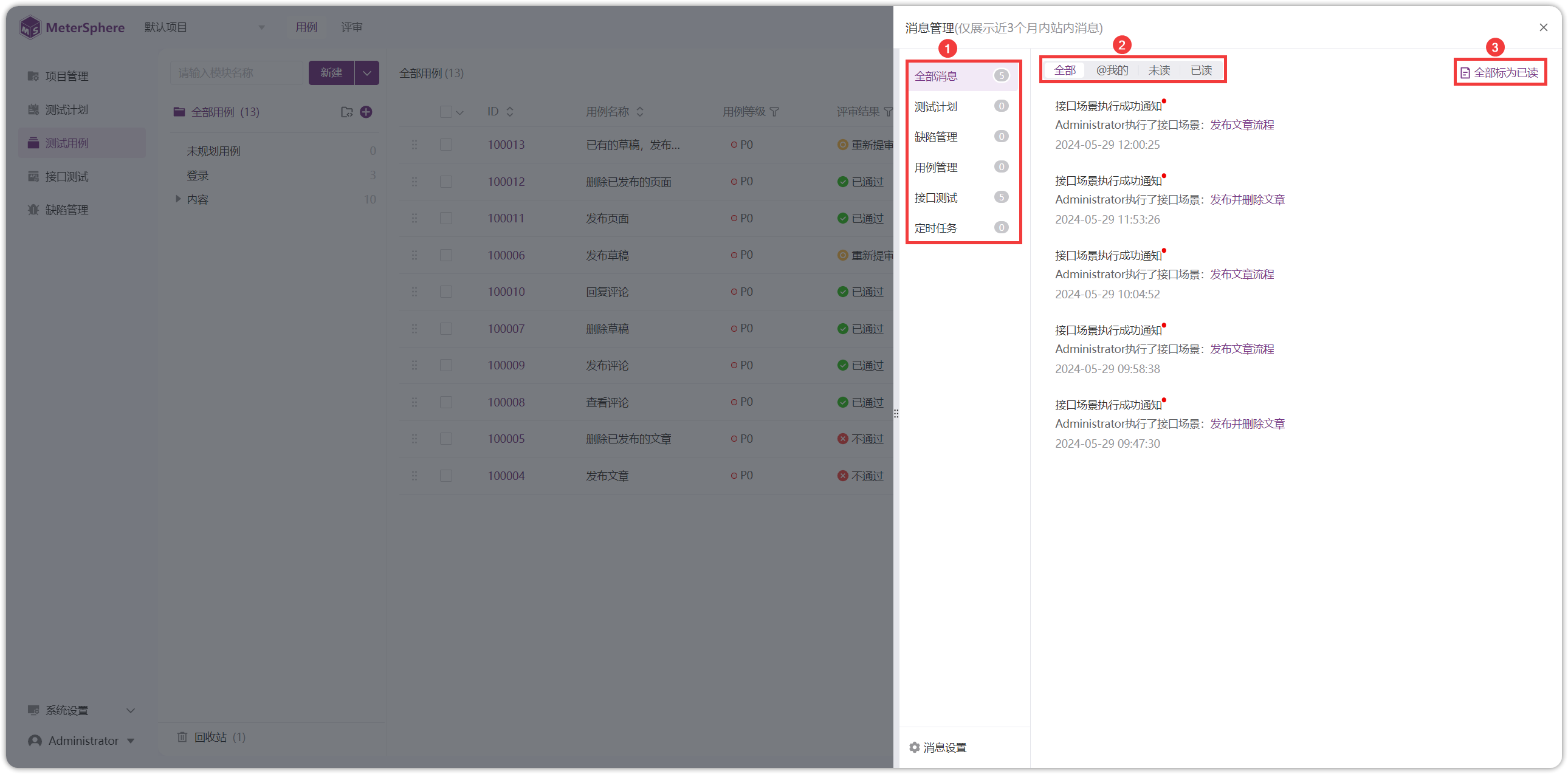Open the 用例等级 filter icon
This screenshot has width=1568, height=774.
[x=774, y=111]
